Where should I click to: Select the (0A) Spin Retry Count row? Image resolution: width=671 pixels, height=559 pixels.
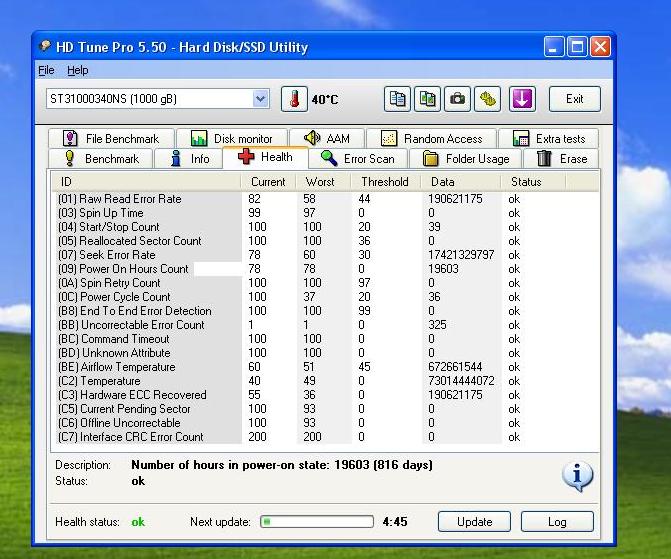pos(325,283)
